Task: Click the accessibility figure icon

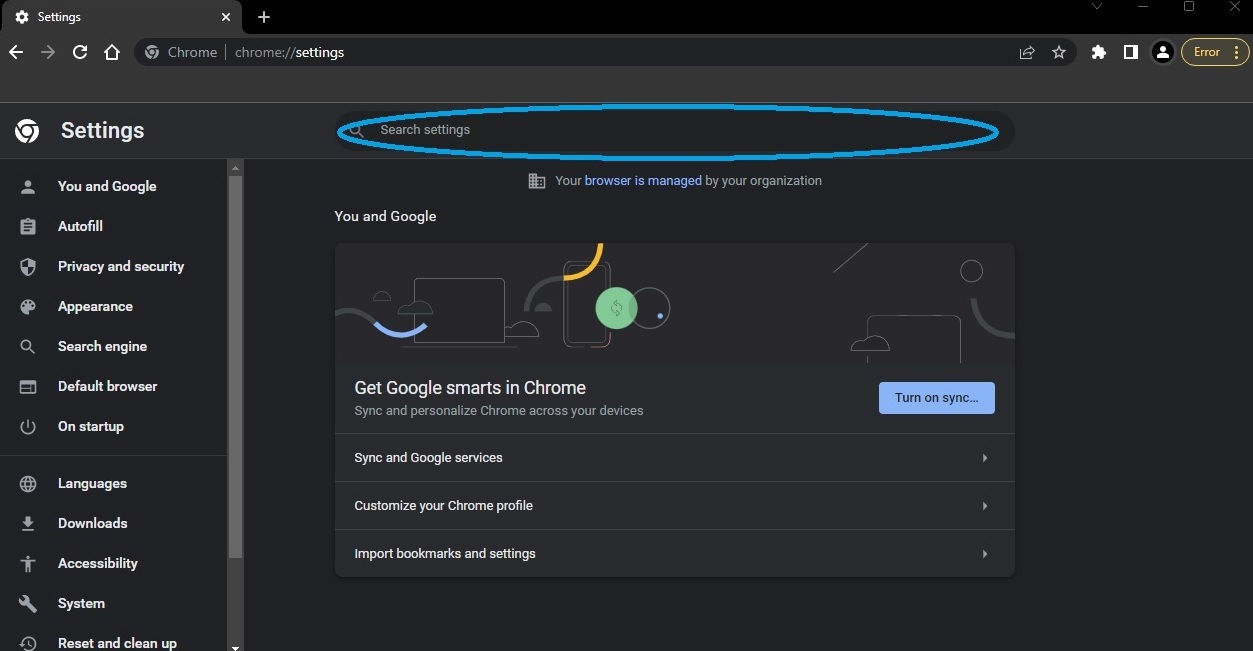Action: point(28,563)
